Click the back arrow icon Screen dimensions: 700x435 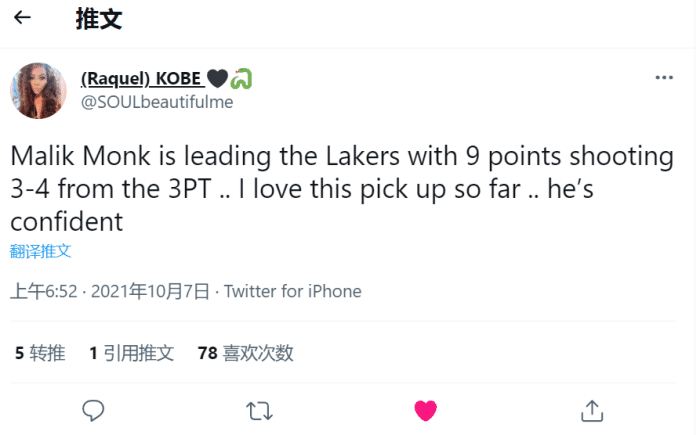(x=22, y=18)
